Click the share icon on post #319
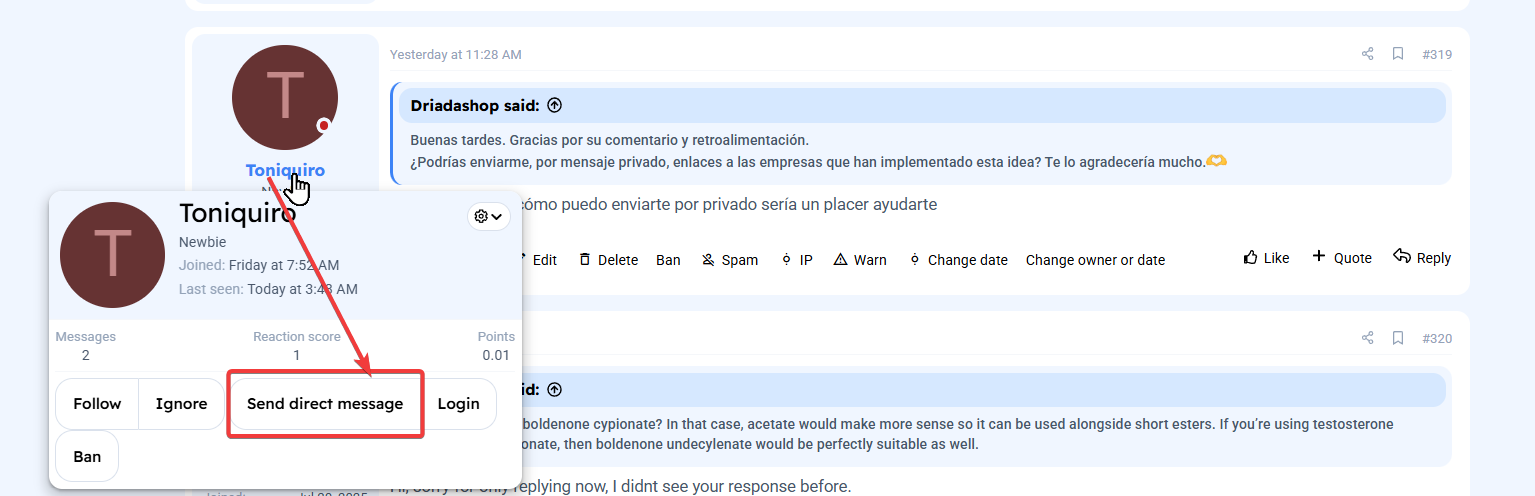 point(1367,54)
